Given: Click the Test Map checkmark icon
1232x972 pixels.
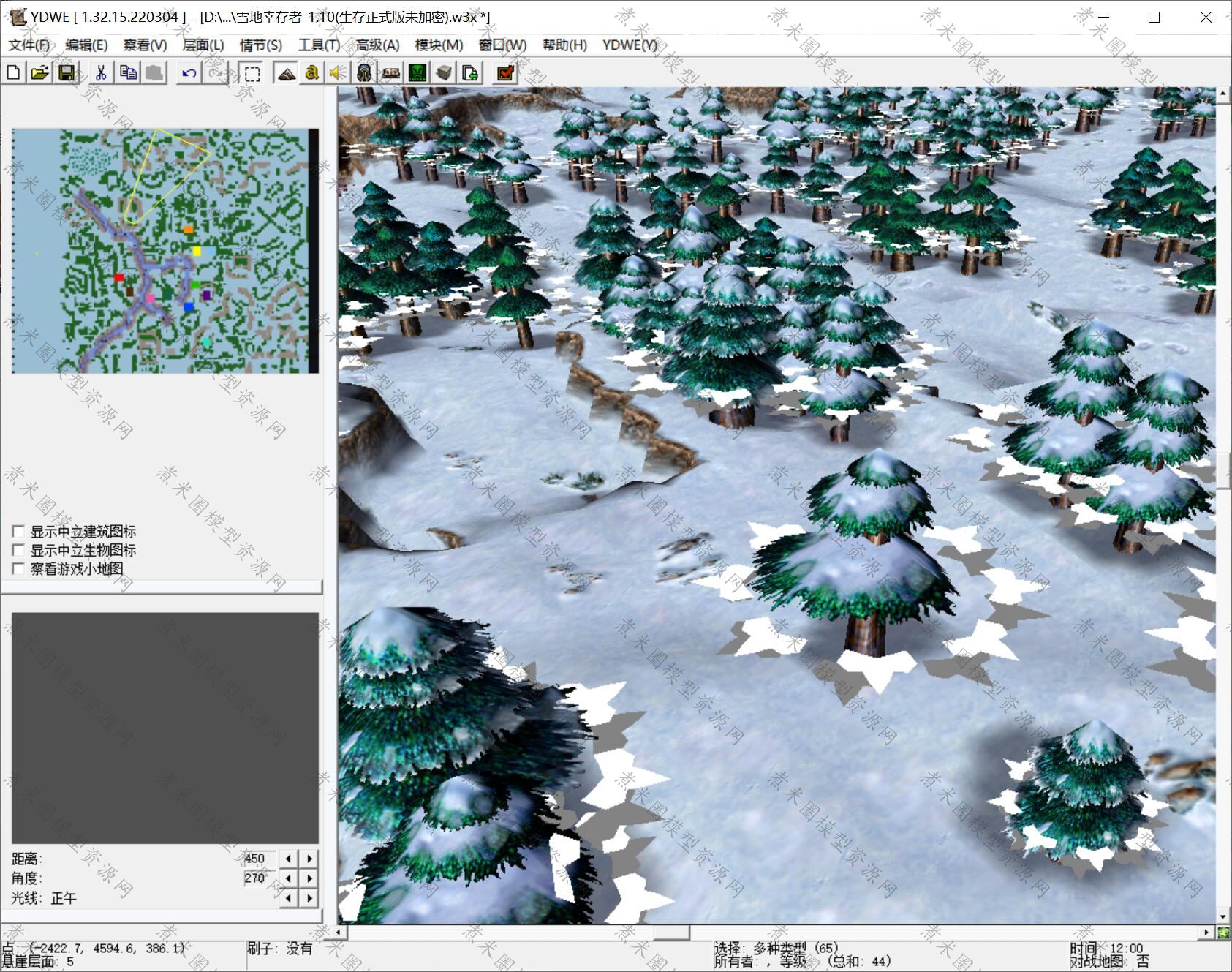Looking at the screenshot, I should tap(504, 72).
